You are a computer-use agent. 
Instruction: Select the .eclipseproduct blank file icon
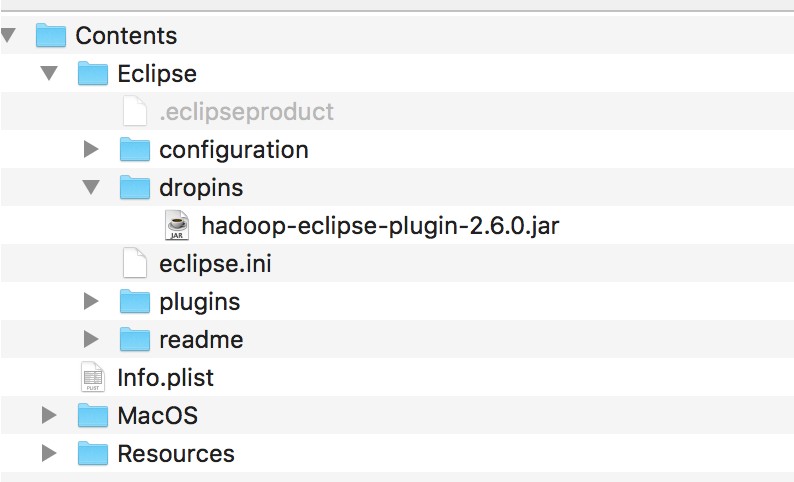pos(135,111)
